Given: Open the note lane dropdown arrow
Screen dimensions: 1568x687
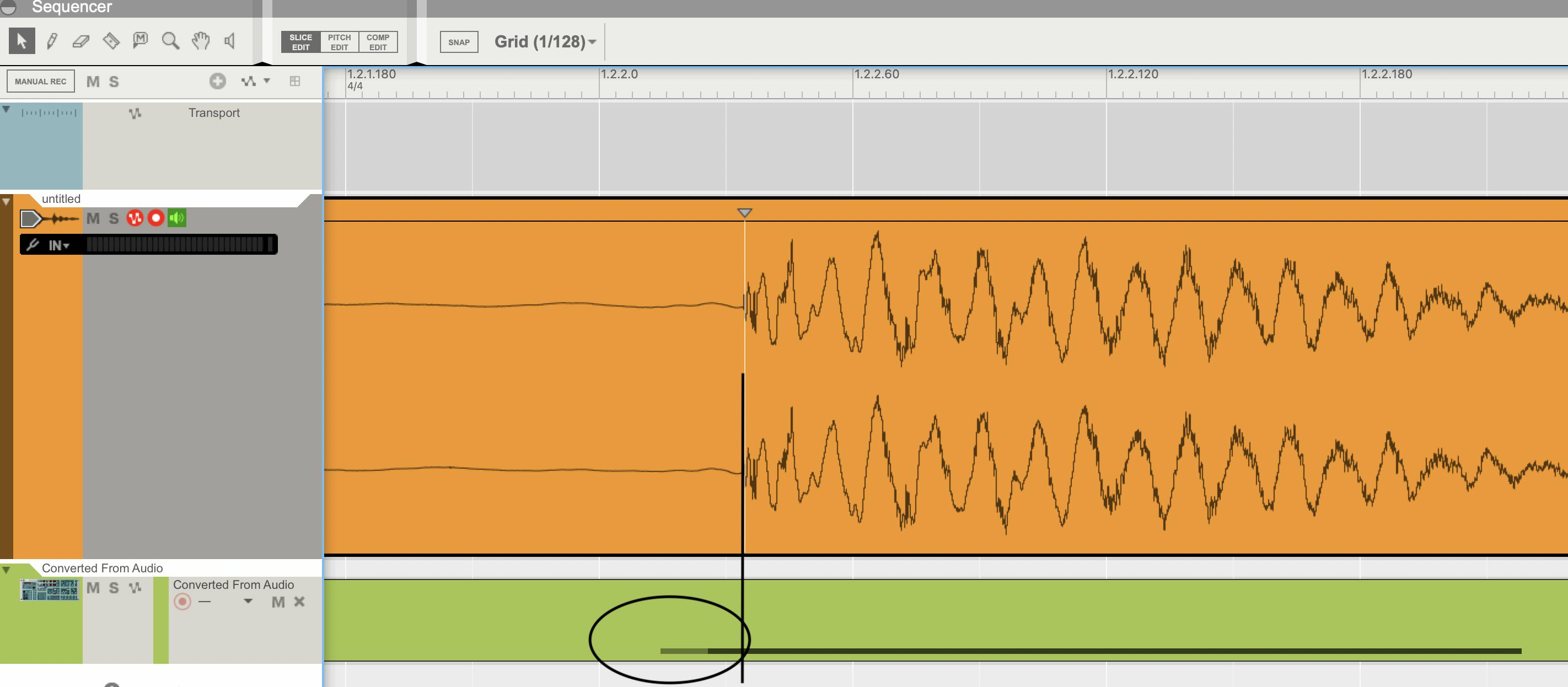Looking at the screenshot, I should click(x=248, y=601).
